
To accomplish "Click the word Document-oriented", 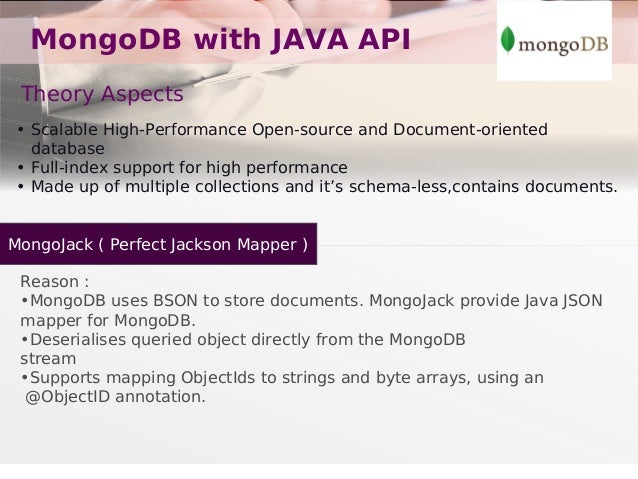I will pos(470,129).
